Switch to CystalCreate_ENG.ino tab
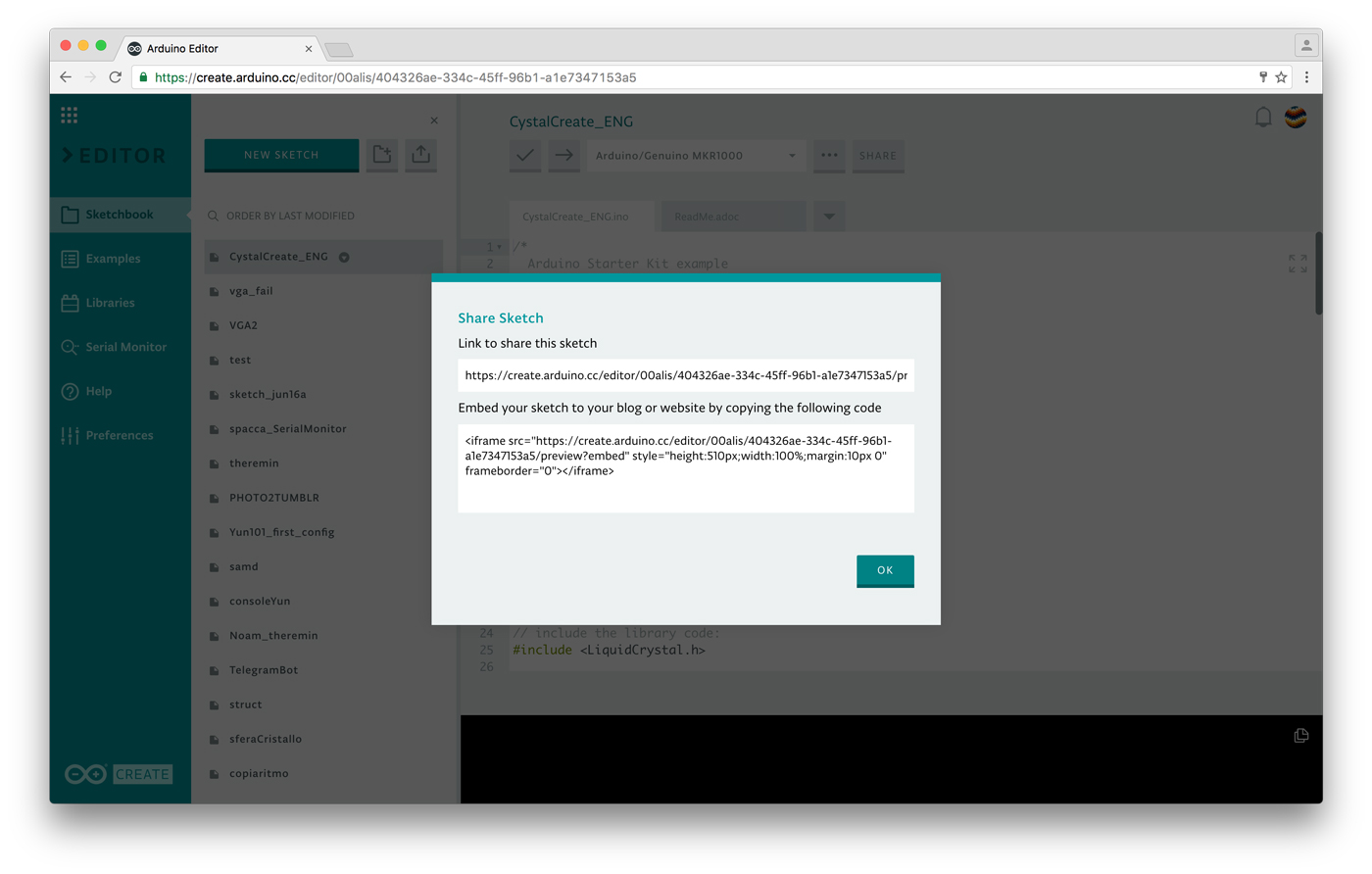The image size is (1372, 874). (581, 217)
